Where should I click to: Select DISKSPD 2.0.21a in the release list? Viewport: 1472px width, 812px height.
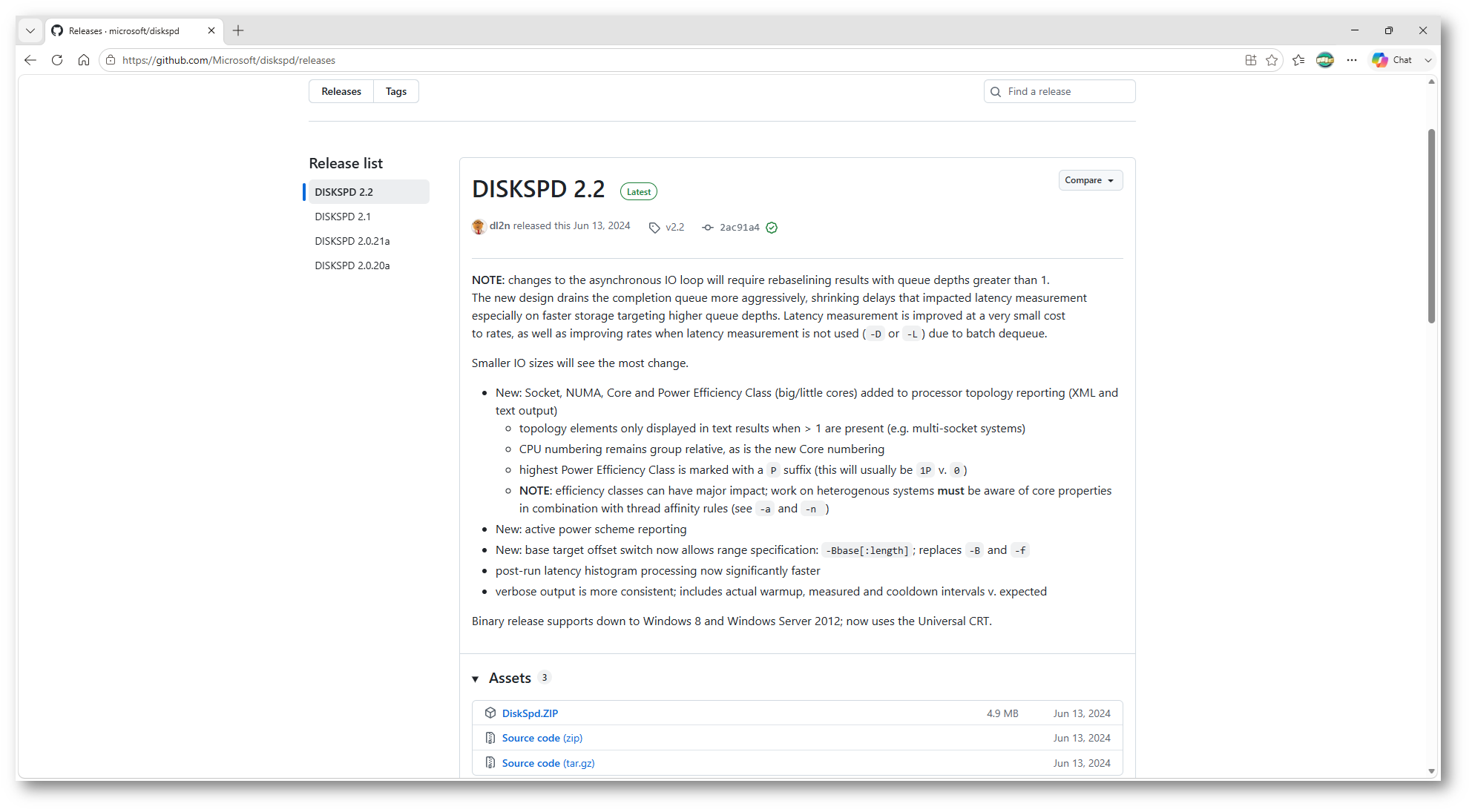click(352, 241)
